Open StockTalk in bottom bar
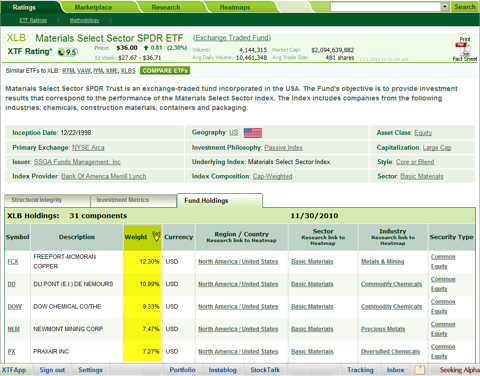480x376 pixels. tap(265, 370)
